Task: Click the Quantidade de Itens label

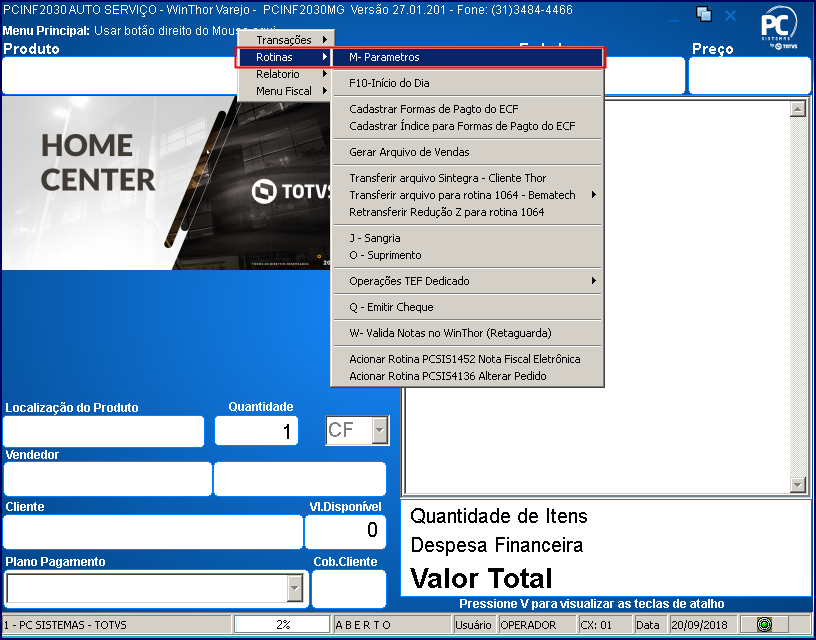Action: (x=499, y=516)
